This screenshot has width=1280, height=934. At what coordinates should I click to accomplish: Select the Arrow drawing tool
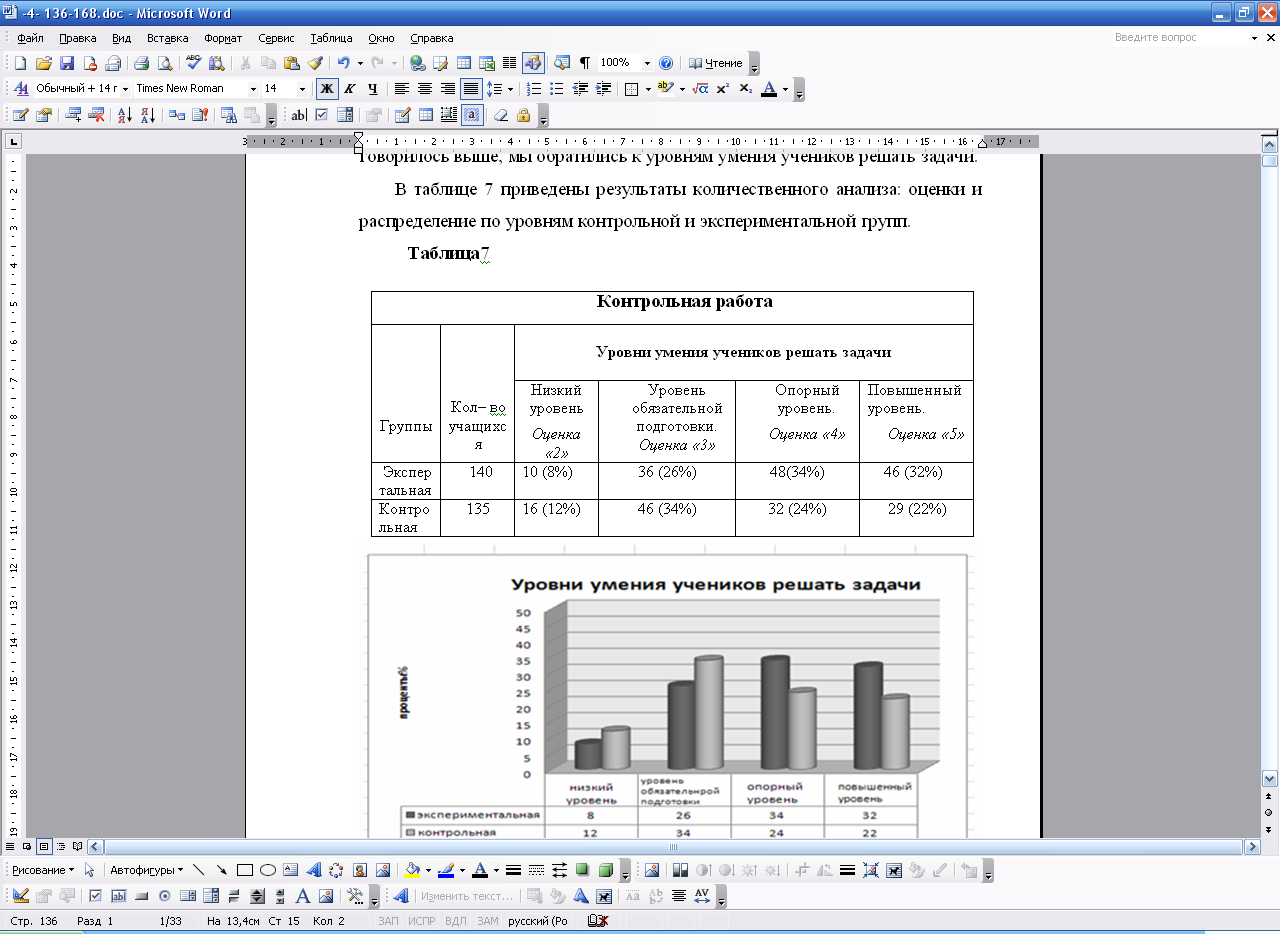(222, 870)
